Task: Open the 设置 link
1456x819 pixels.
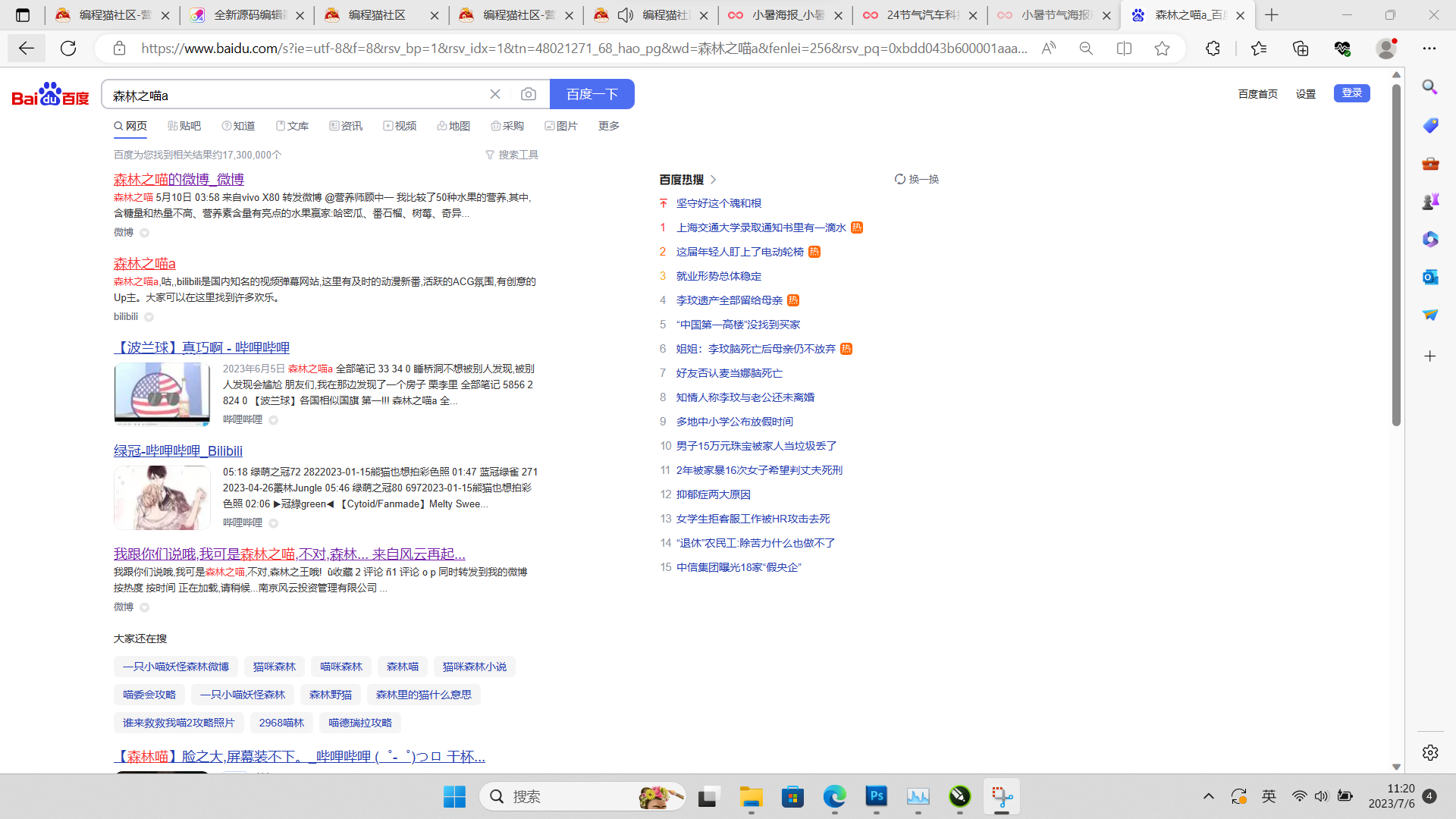Action: coord(1306,94)
